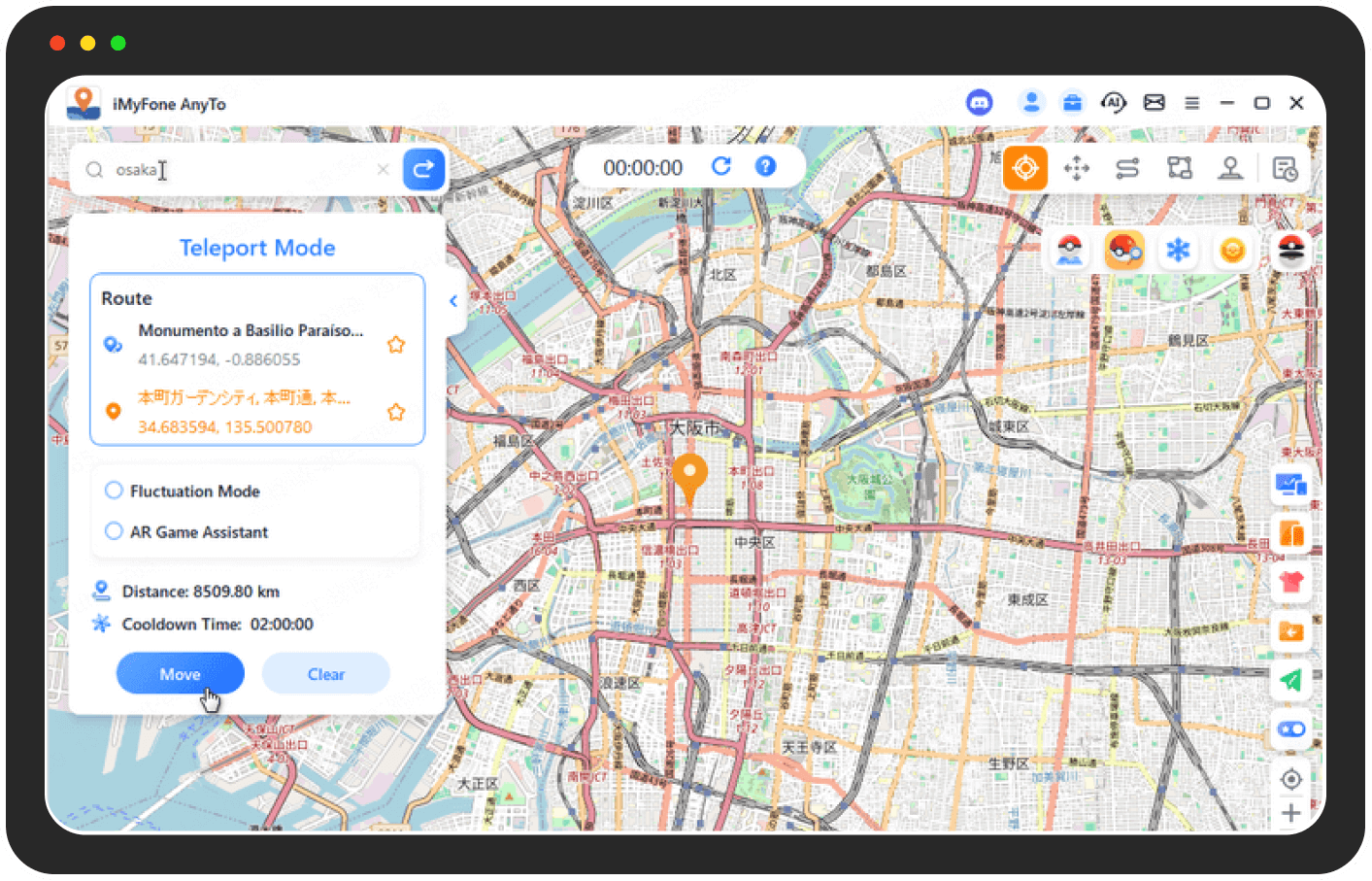Reset the 00:00:00 timer with refresh icon
The height and width of the screenshot is (881, 1372).
pyautogui.click(x=720, y=166)
